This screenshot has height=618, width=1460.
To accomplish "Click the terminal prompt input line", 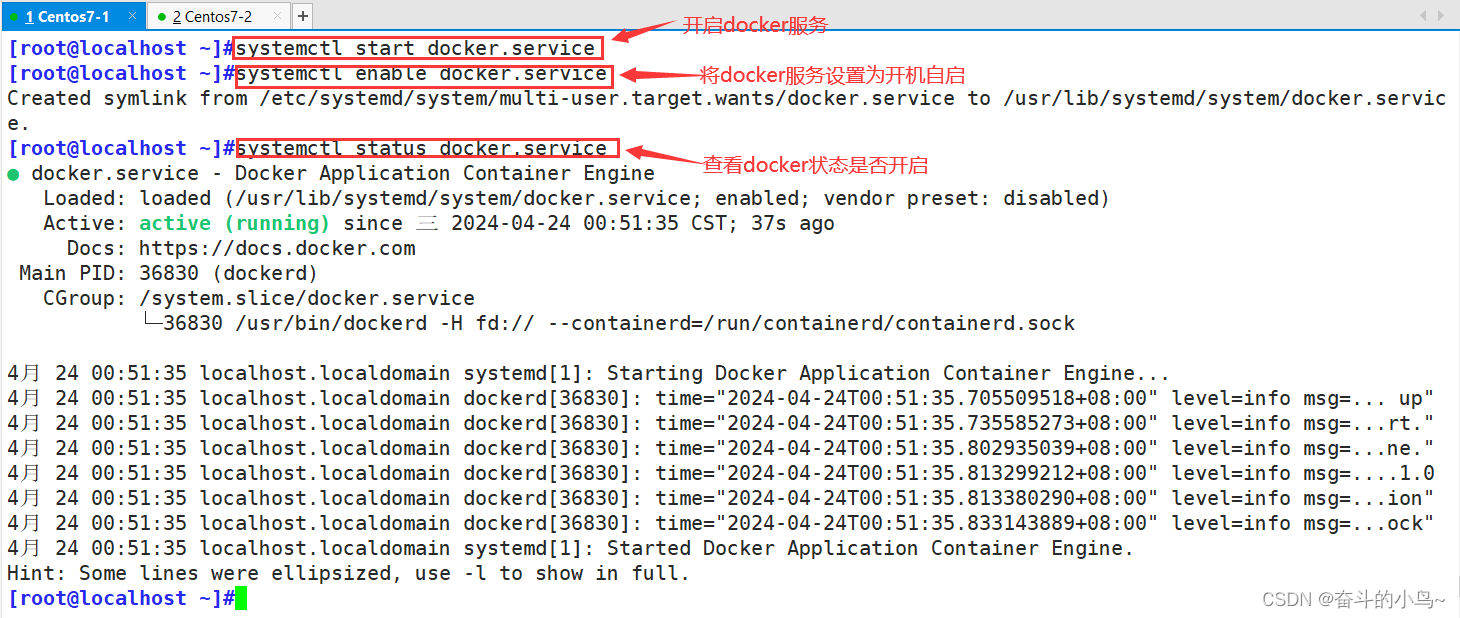I will tap(120, 598).
